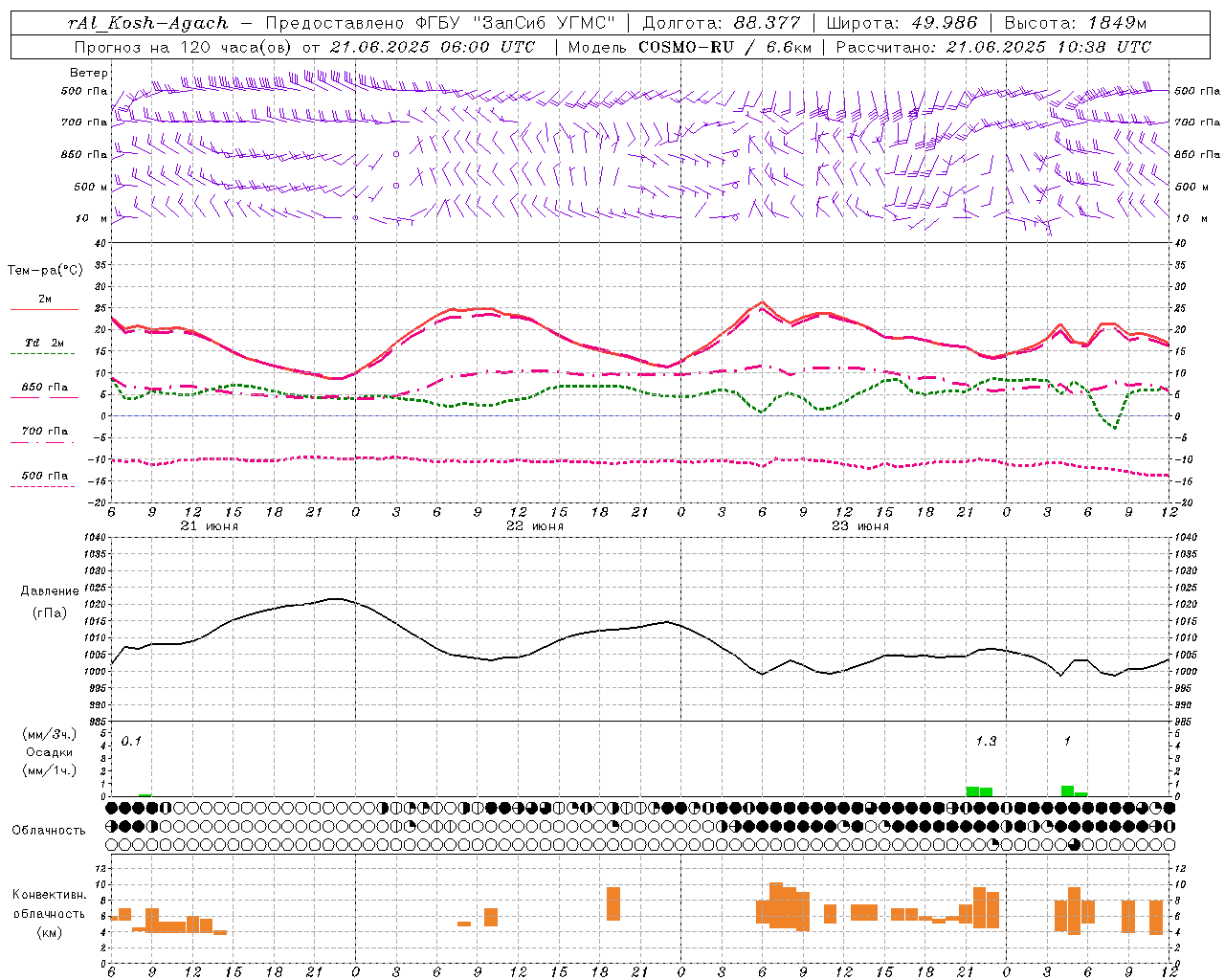
Task: Select the elevation text Высота: 1849м
Action: click(1076, 23)
